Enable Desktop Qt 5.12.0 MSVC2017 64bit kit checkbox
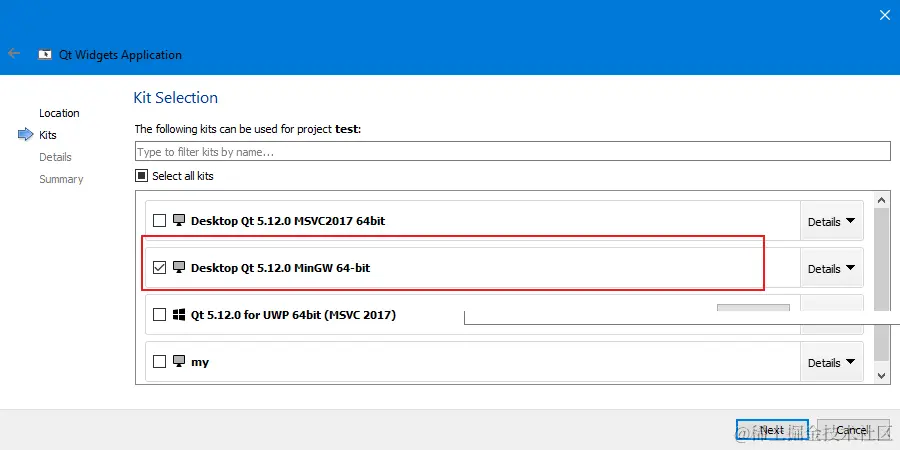The image size is (900, 450). [x=160, y=220]
